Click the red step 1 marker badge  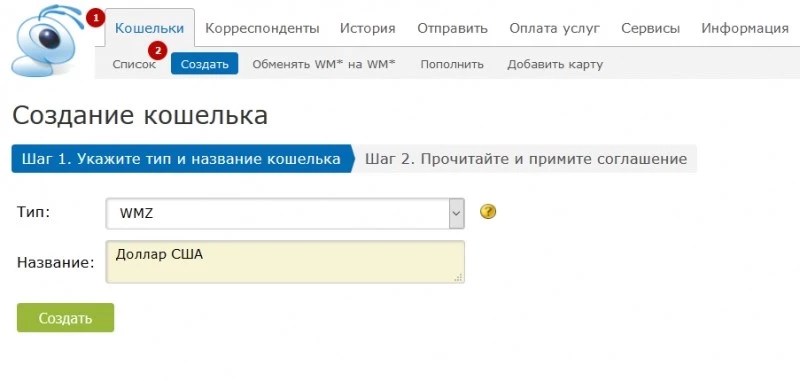point(95,19)
